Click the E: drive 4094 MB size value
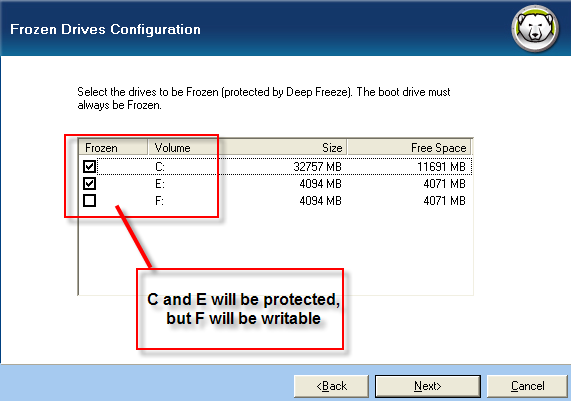The height and width of the screenshot is (401, 571). [x=320, y=184]
